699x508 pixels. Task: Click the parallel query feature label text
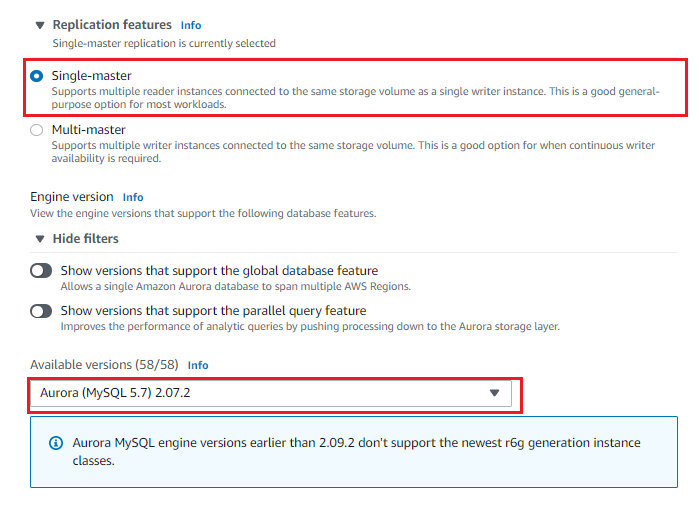point(214,311)
